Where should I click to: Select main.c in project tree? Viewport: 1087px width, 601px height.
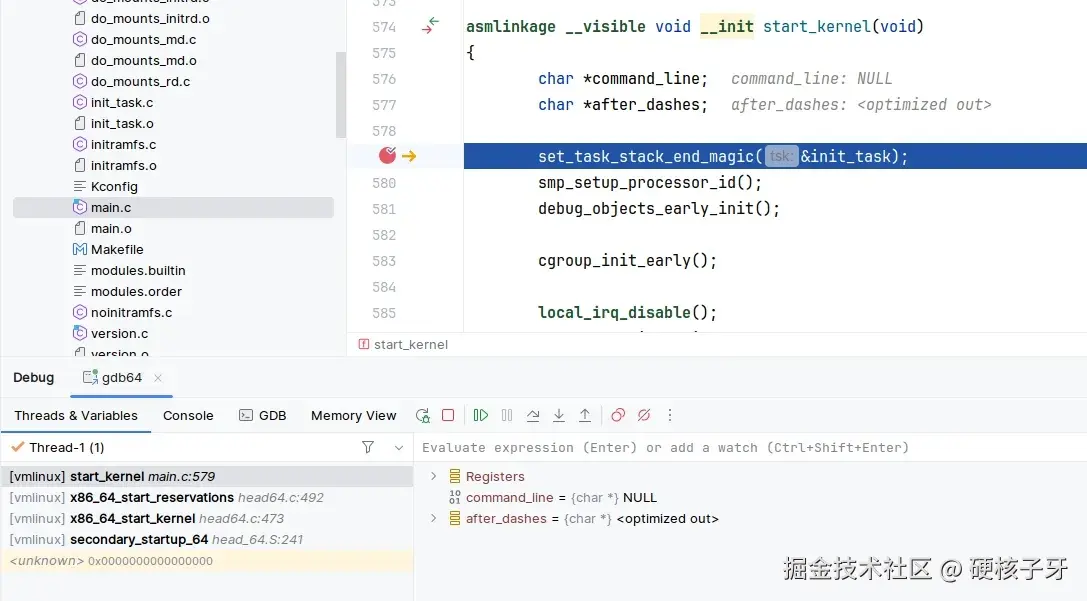(x=173, y=207)
